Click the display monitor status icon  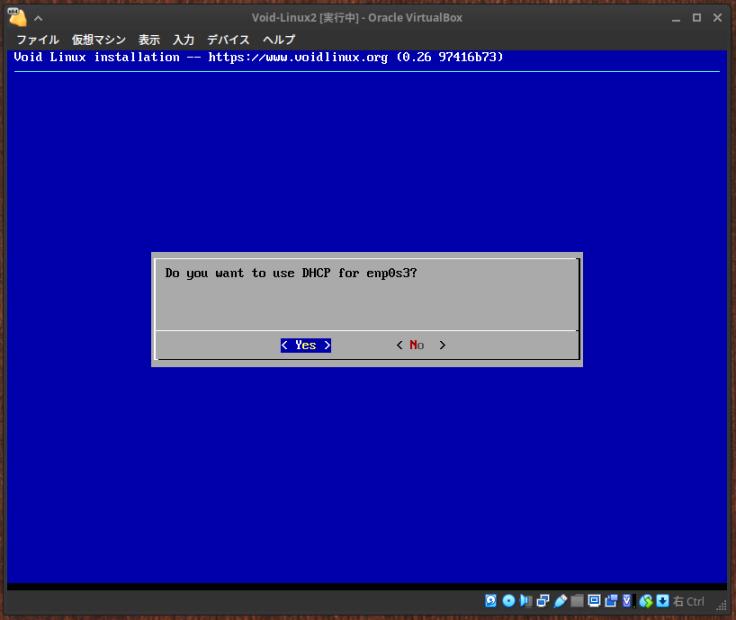594,601
